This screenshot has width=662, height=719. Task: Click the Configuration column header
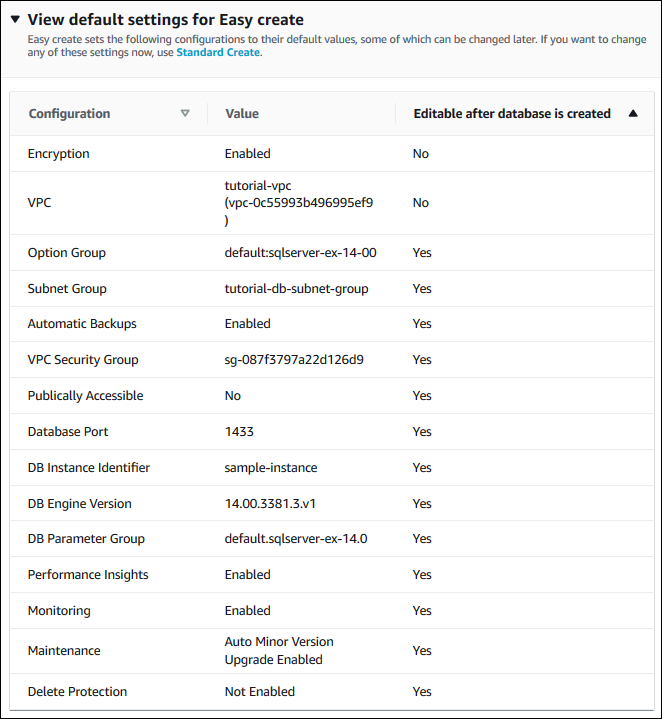point(69,114)
